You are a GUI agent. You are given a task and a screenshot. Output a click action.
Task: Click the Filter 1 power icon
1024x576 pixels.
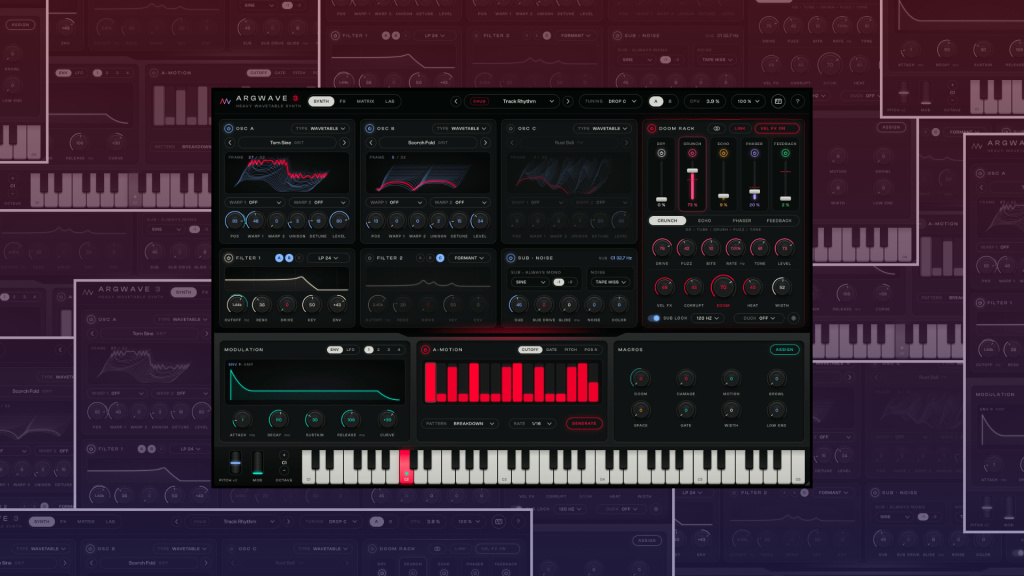coord(229,258)
